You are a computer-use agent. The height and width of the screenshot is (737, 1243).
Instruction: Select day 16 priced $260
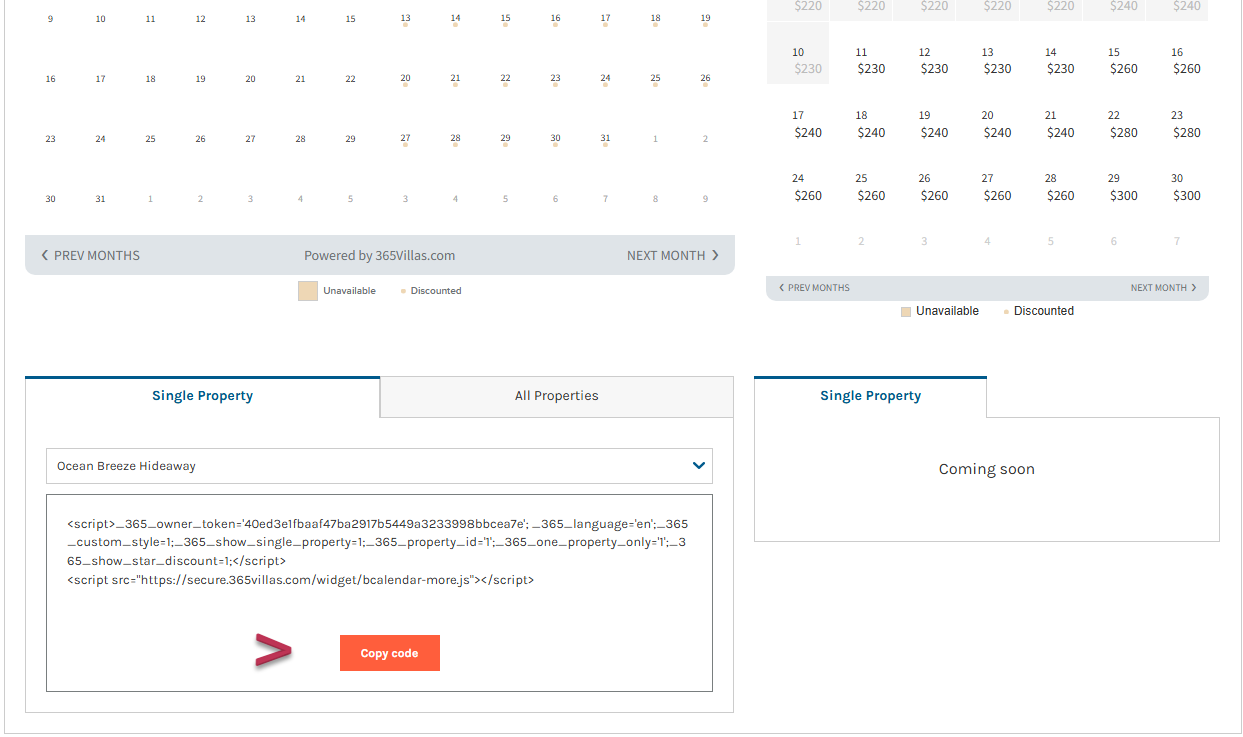click(1186, 60)
